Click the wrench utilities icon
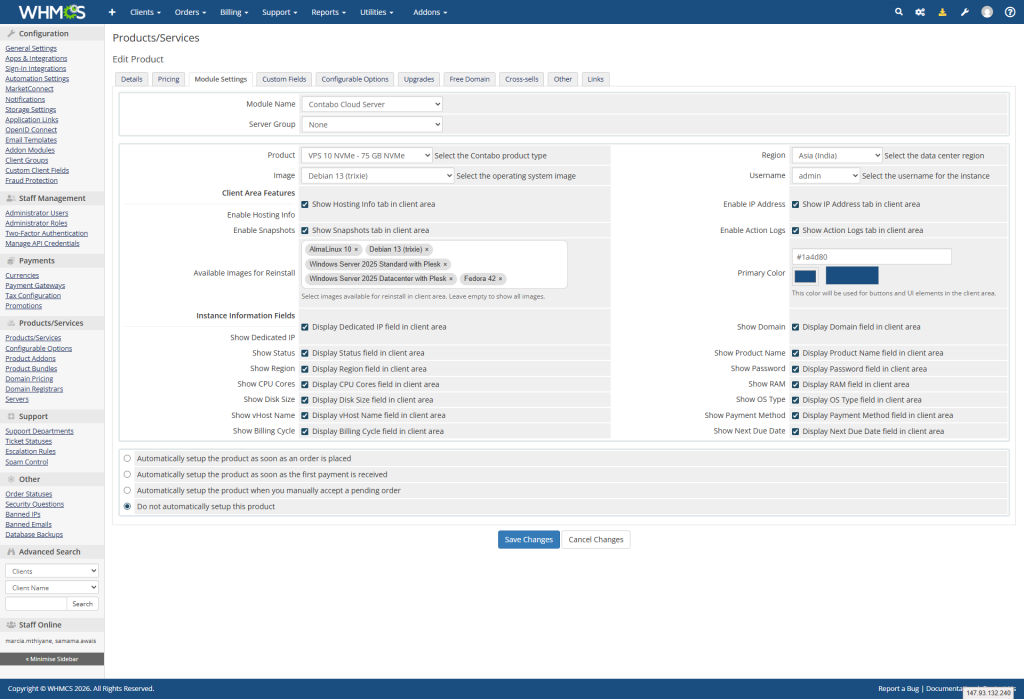Screen dimensions: 1024x699 964,12
